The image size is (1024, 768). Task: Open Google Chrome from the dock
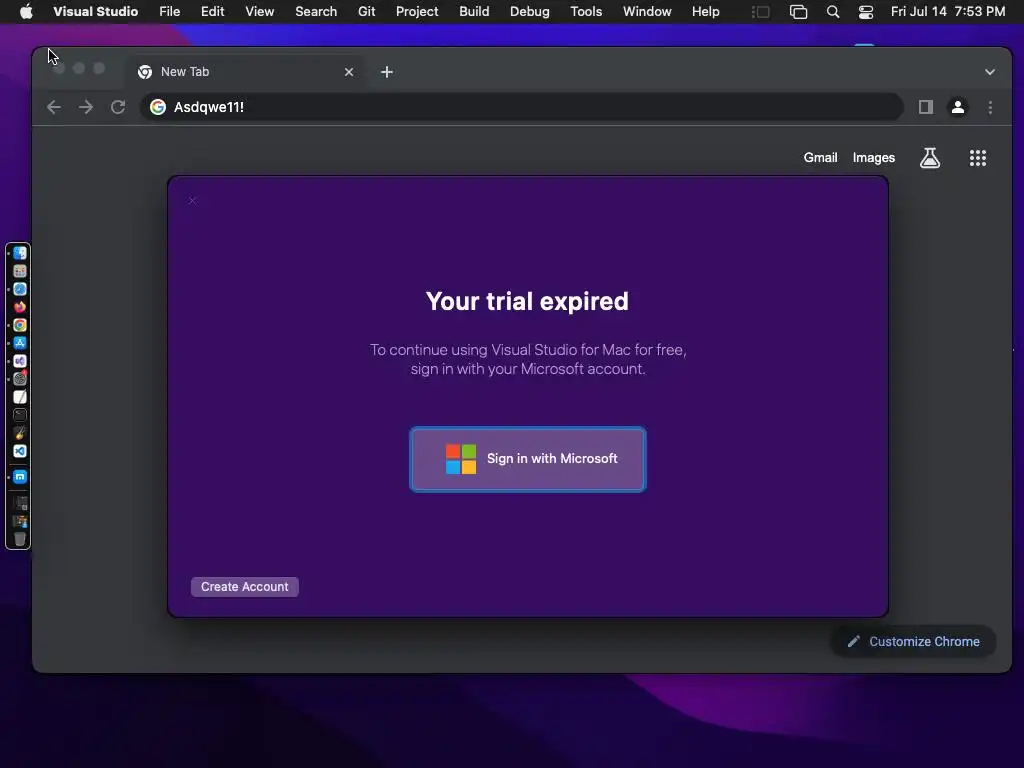click(20, 325)
